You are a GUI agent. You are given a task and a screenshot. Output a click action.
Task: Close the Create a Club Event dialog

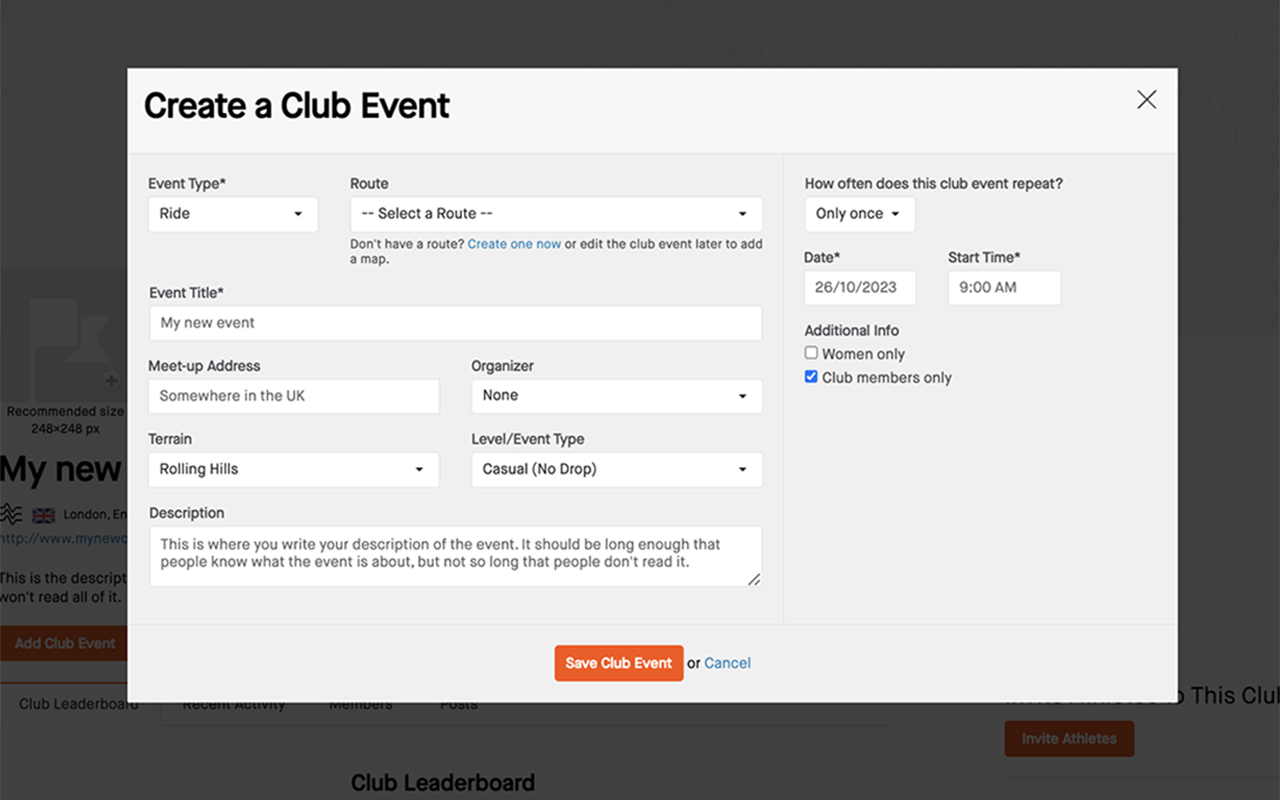[x=1146, y=99]
